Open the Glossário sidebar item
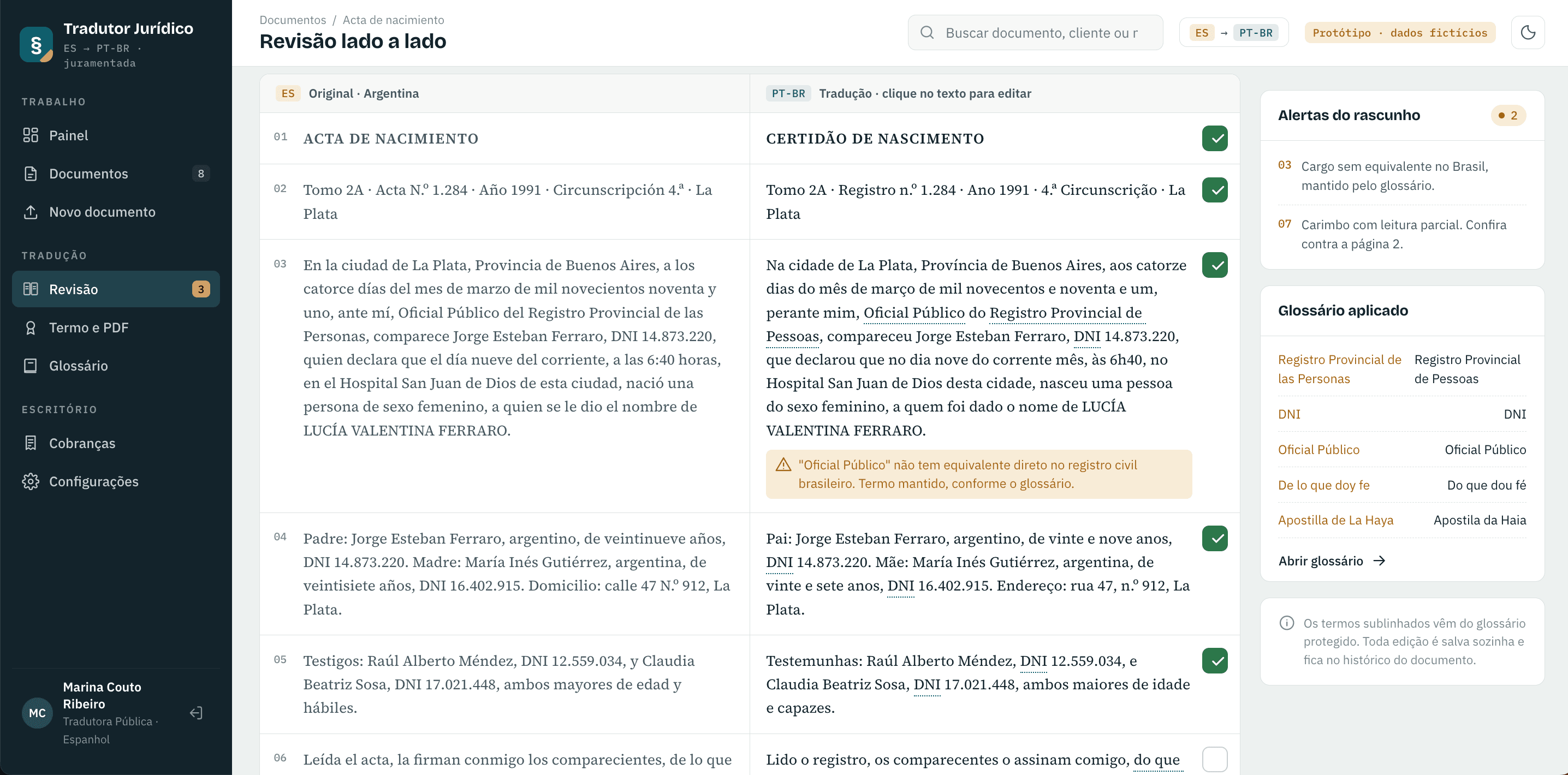The image size is (1568, 775). tap(116, 366)
